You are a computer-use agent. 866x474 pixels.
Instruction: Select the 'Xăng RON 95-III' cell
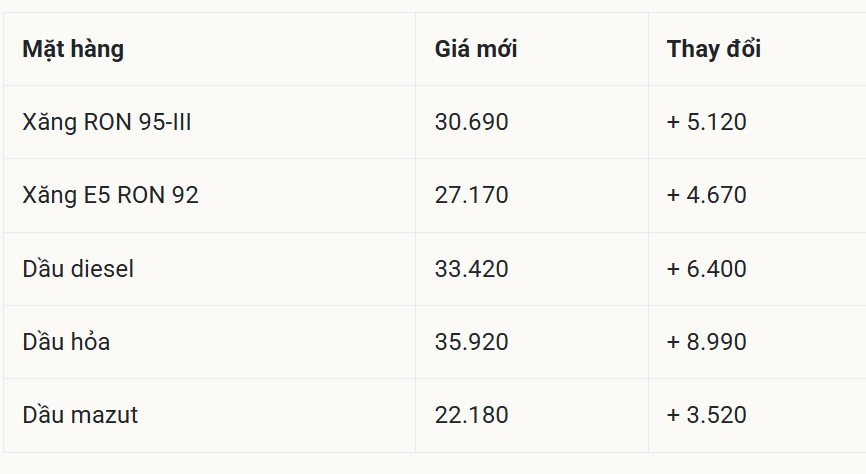coord(107,122)
